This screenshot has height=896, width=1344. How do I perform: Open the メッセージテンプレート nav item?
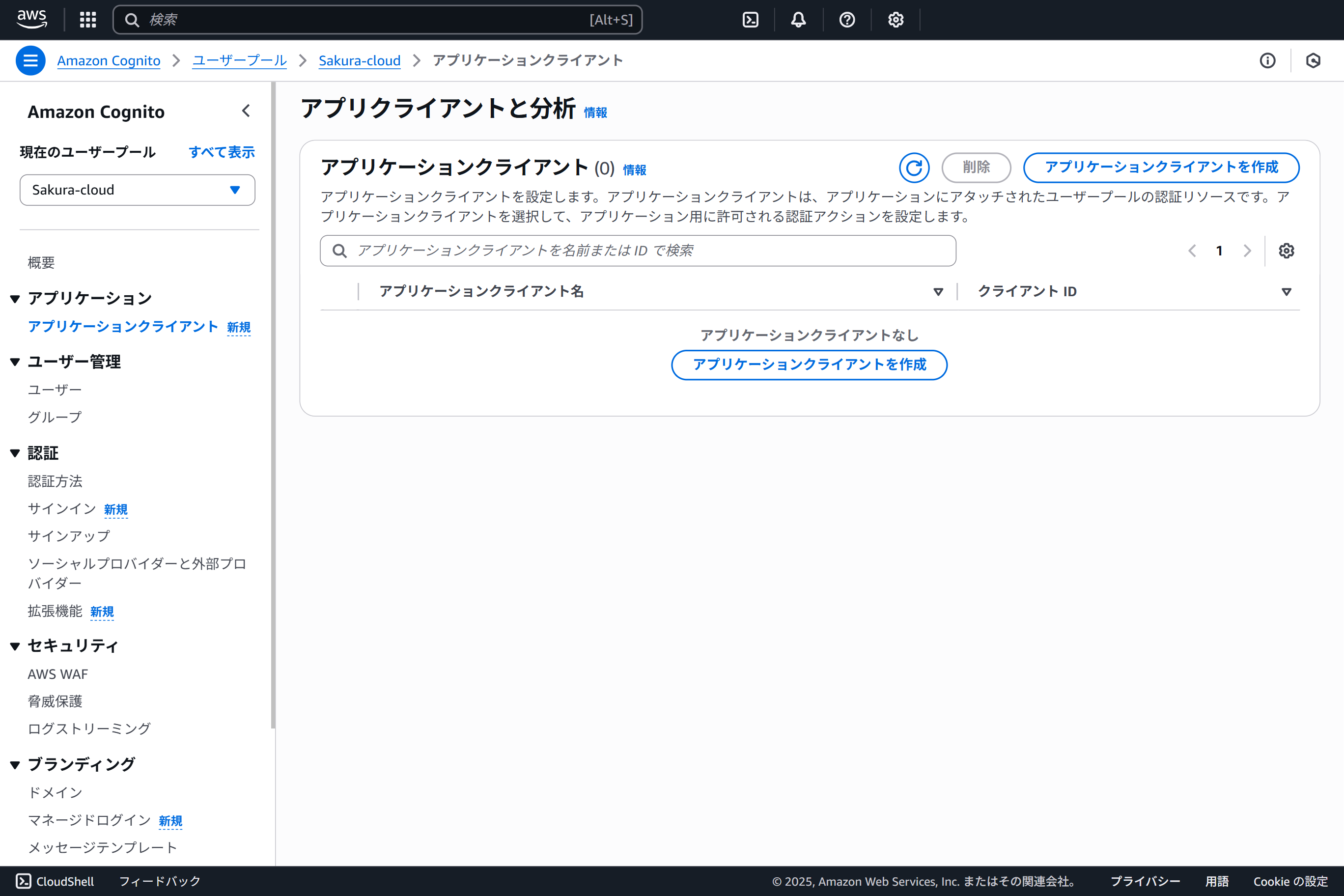[x=102, y=847]
